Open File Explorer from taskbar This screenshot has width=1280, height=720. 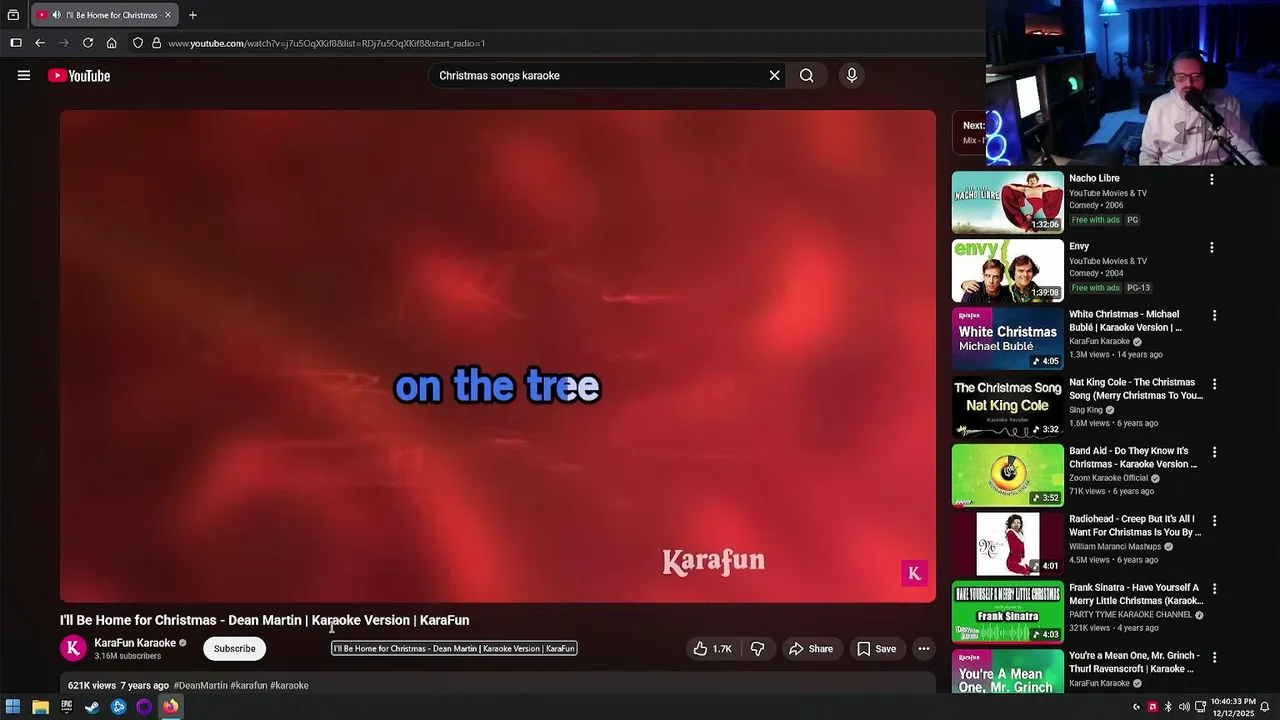(40, 707)
